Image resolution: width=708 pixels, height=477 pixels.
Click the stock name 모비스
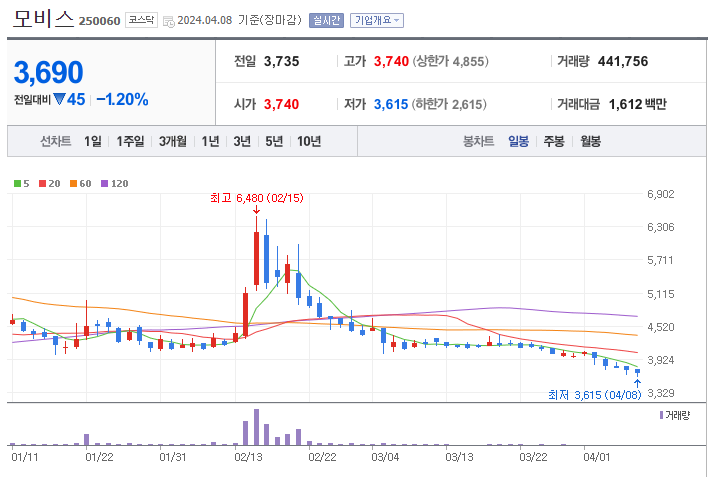coord(43,19)
